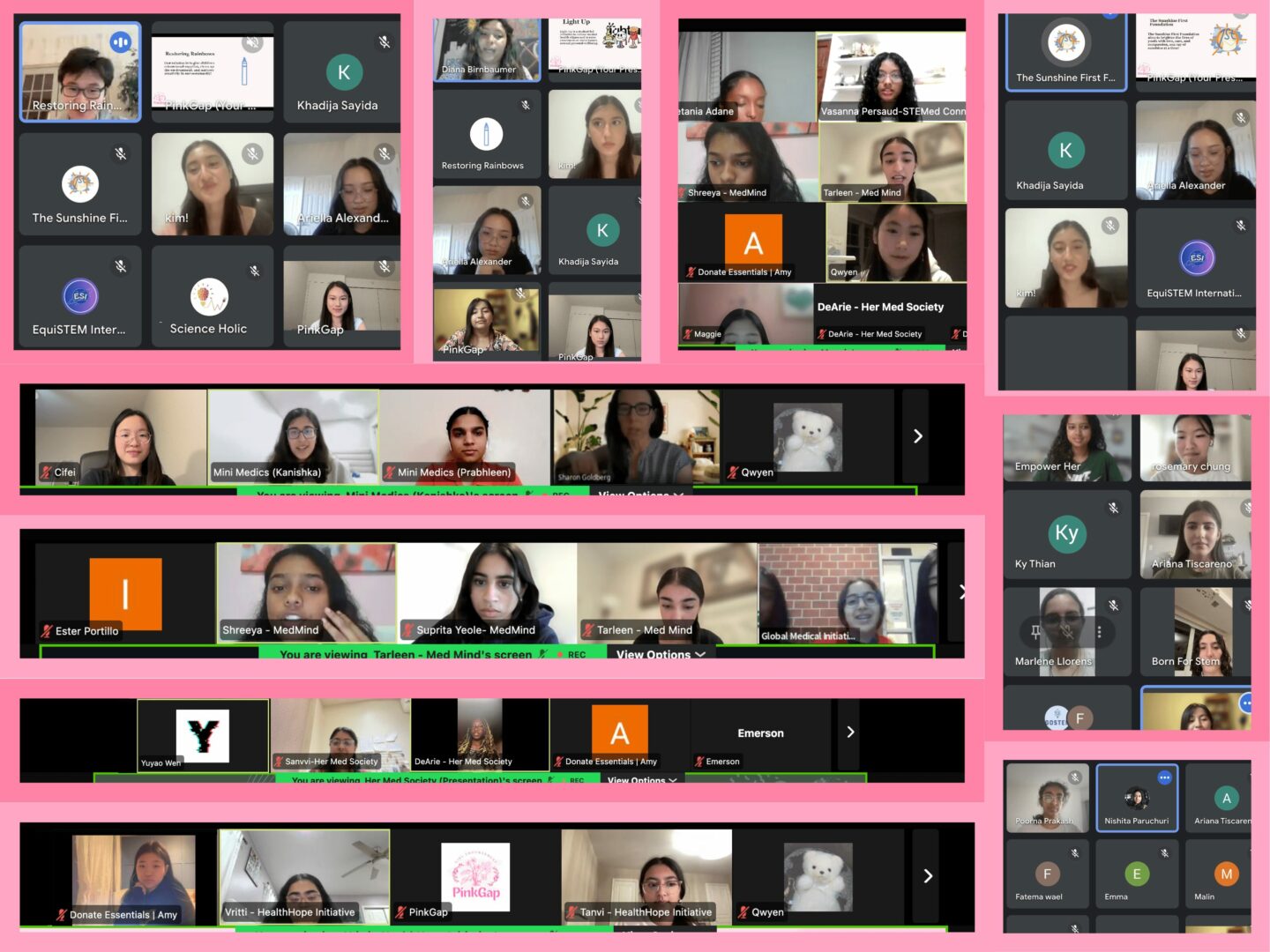
Task: Click red muted mic icon beside Ester Portillo
Action: click(x=47, y=631)
